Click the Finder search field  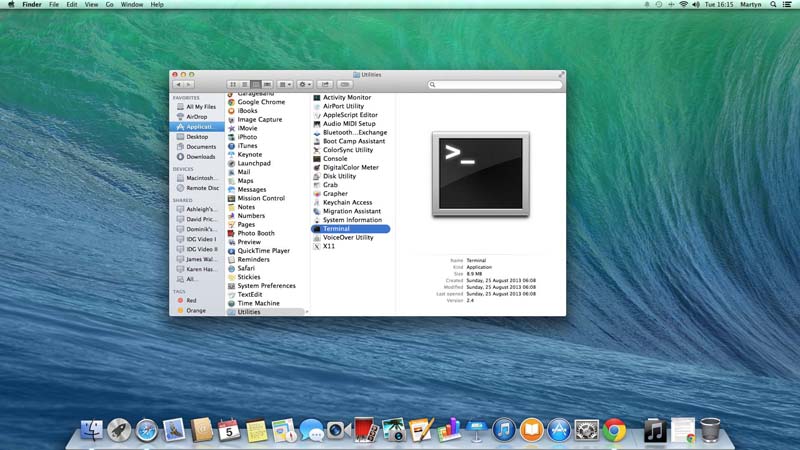495,84
